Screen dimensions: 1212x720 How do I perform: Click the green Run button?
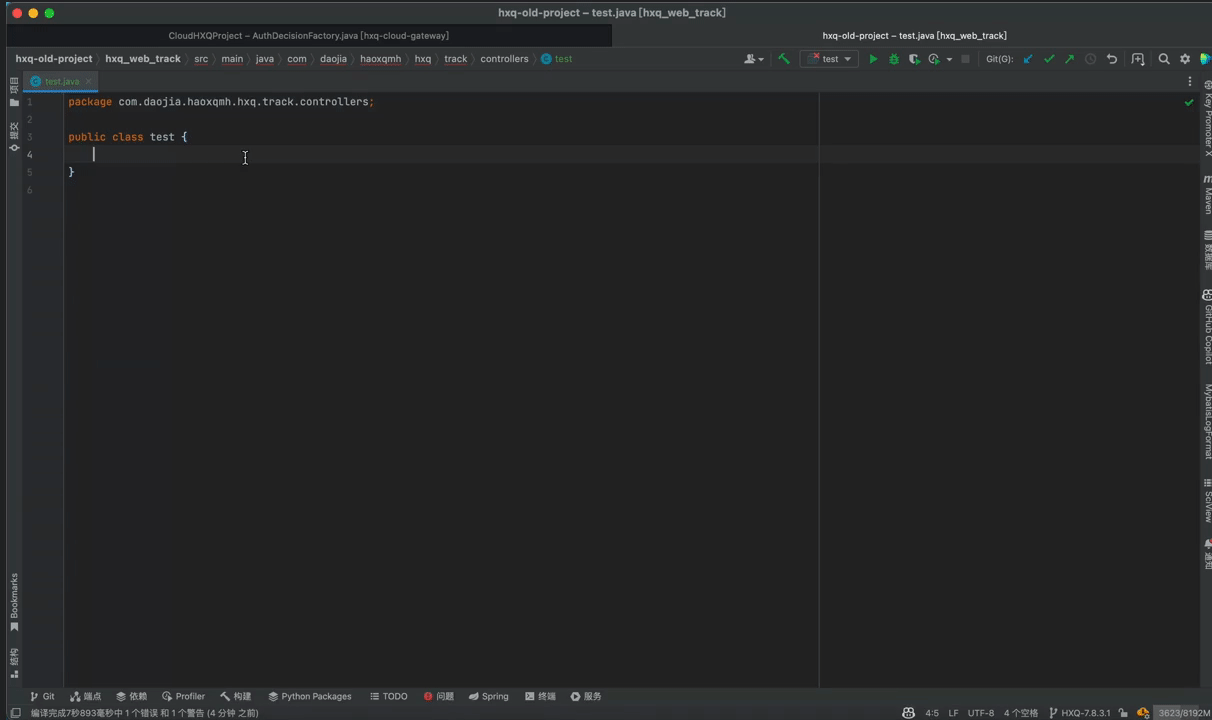coord(873,59)
